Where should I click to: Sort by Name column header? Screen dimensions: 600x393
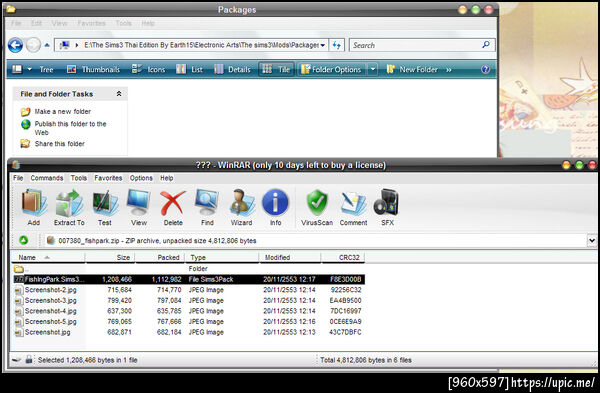pyautogui.click(x=47, y=258)
